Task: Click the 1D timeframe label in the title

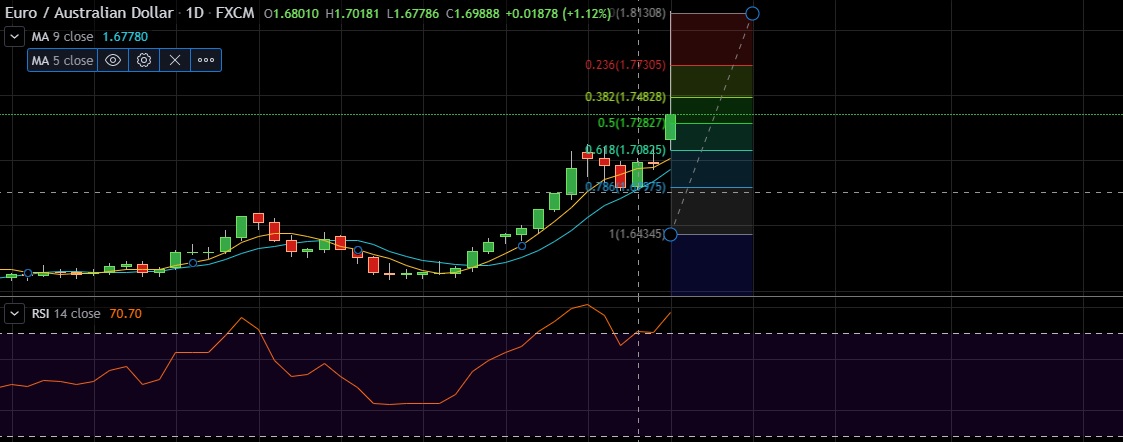Action: (194, 13)
